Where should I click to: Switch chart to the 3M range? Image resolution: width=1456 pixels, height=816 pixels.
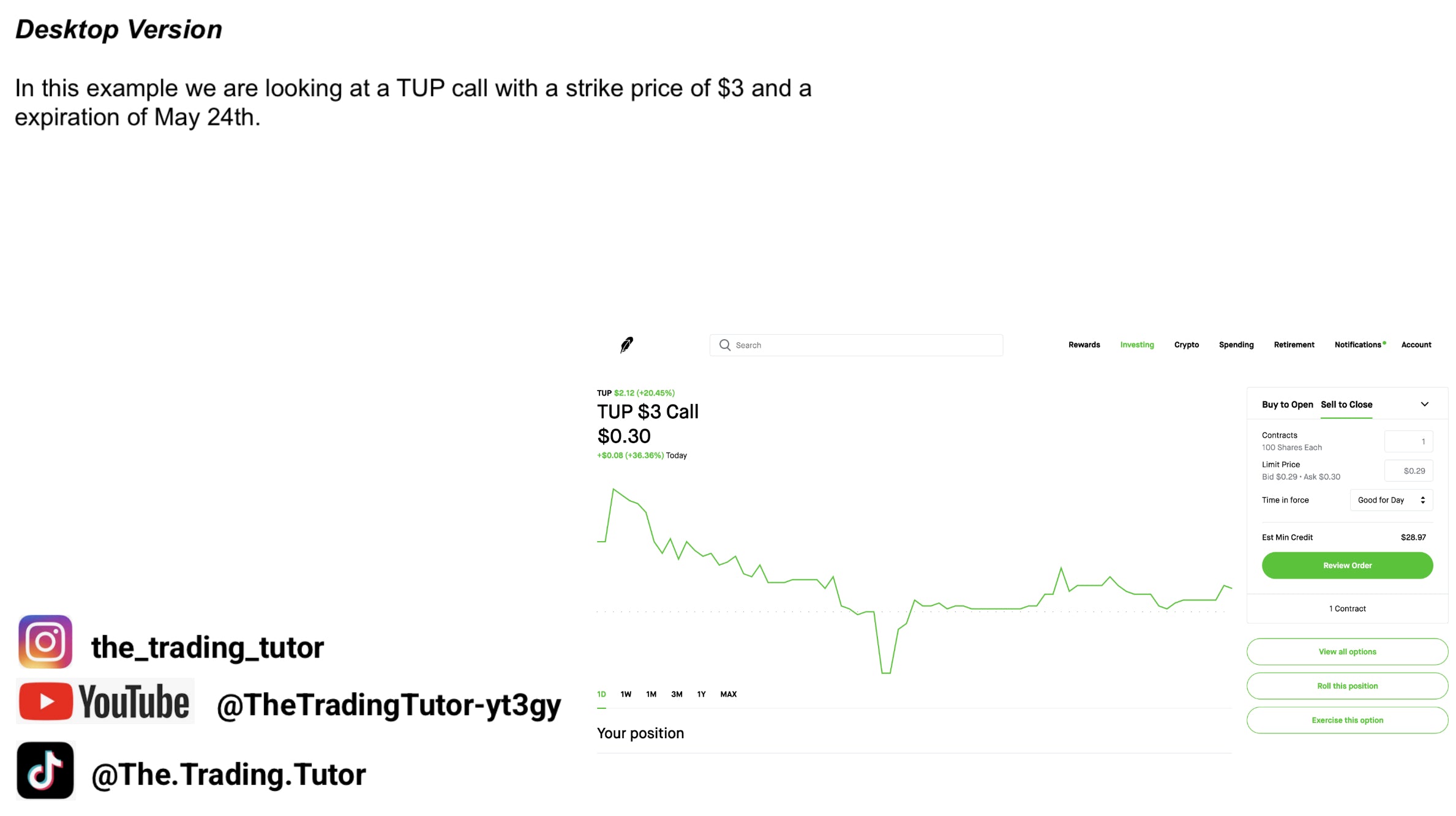point(676,694)
